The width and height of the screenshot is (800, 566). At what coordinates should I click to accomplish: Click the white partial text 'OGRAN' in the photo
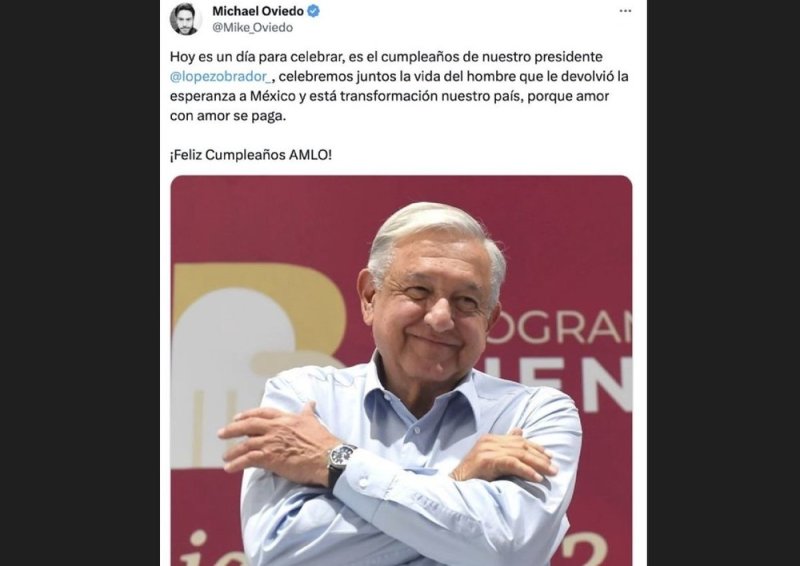(x=559, y=329)
